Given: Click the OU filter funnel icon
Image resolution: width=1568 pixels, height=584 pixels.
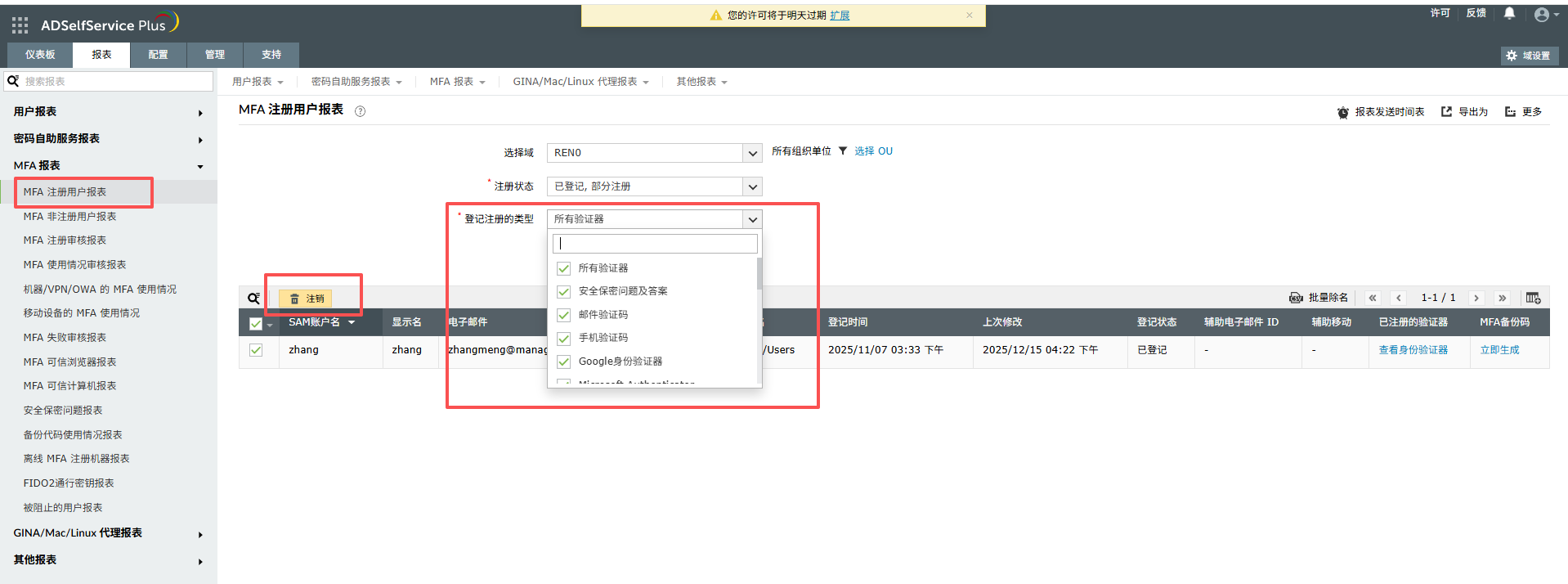Looking at the screenshot, I should [x=843, y=151].
